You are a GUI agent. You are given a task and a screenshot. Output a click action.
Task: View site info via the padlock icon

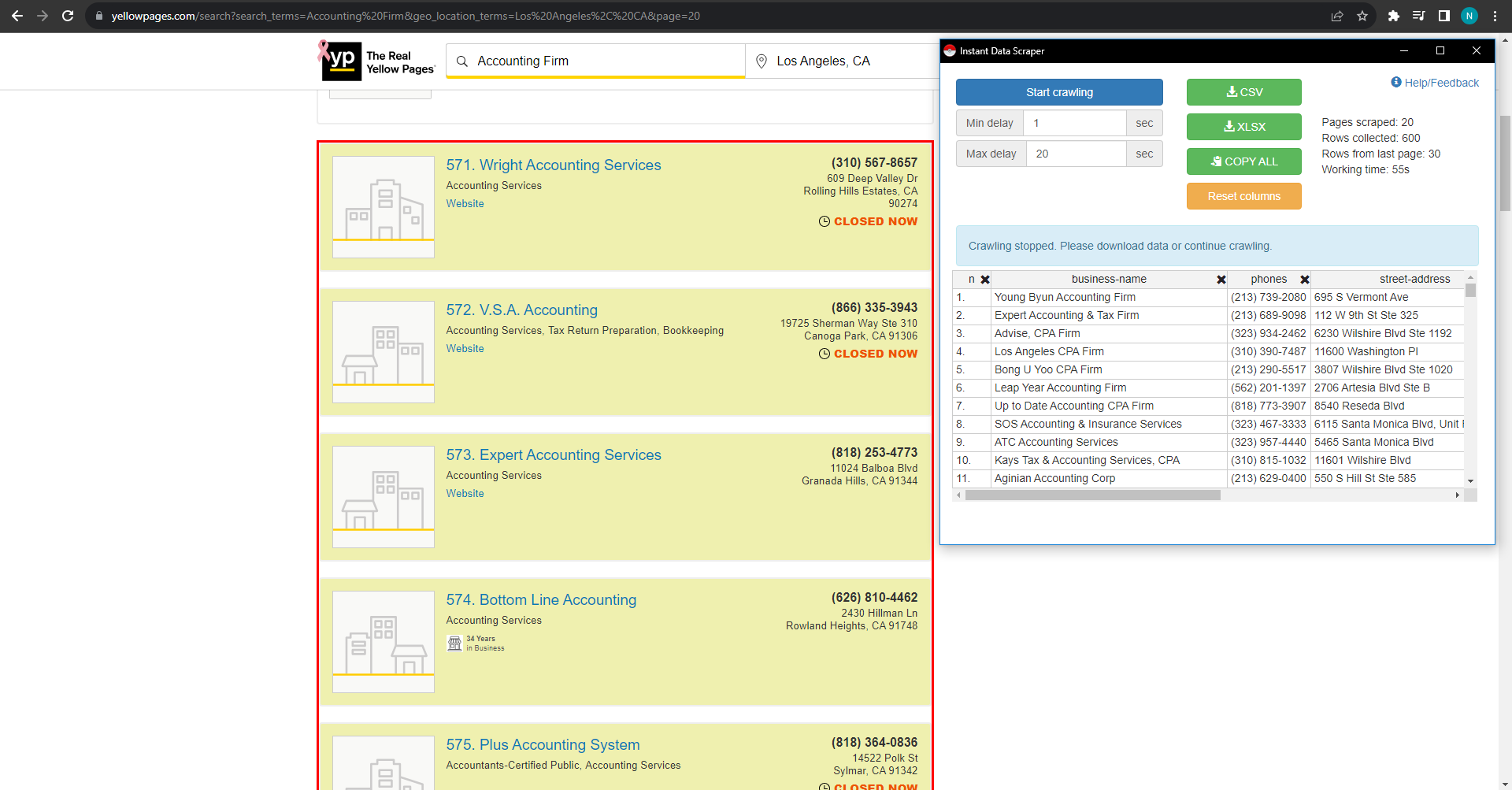tap(99, 16)
